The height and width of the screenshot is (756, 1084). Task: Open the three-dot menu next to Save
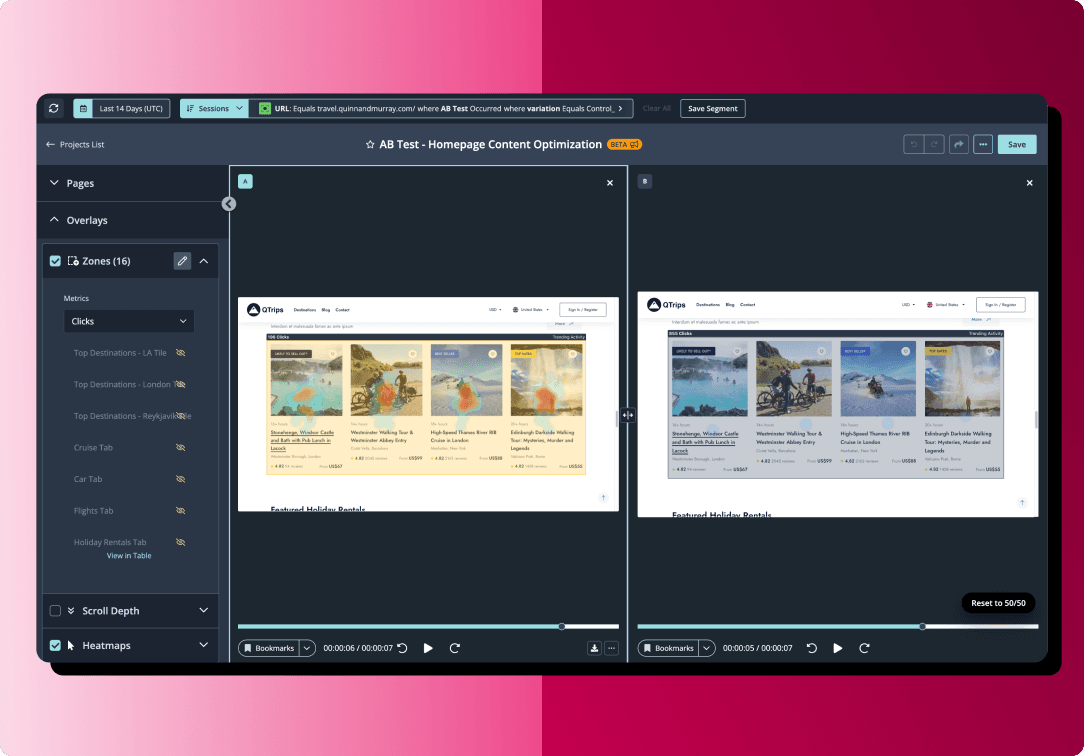point(983,144)
